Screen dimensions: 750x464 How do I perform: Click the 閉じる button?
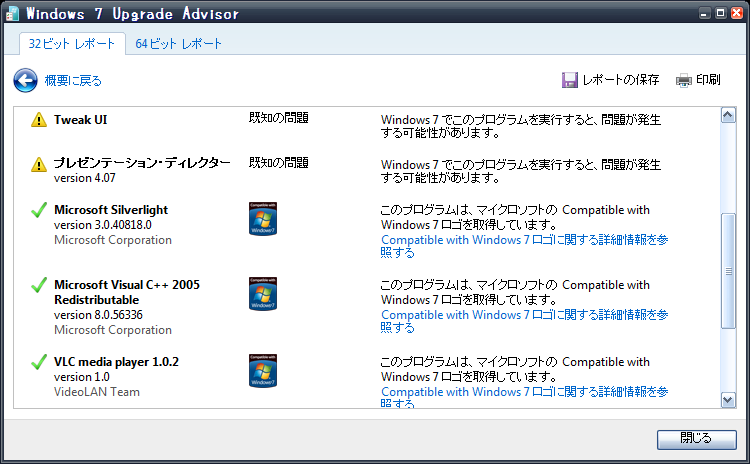[696, 439]
